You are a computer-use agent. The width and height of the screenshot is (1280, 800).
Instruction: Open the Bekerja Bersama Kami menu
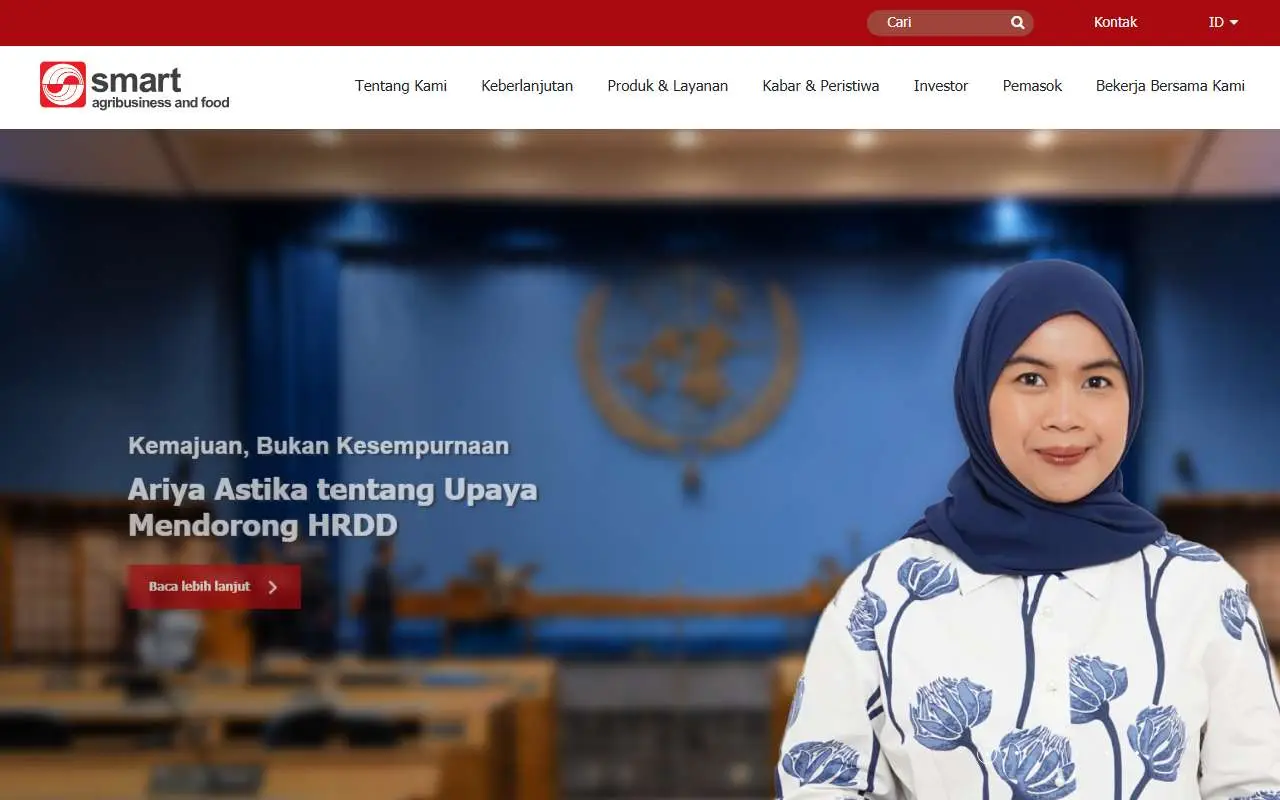coord(1170,86)
